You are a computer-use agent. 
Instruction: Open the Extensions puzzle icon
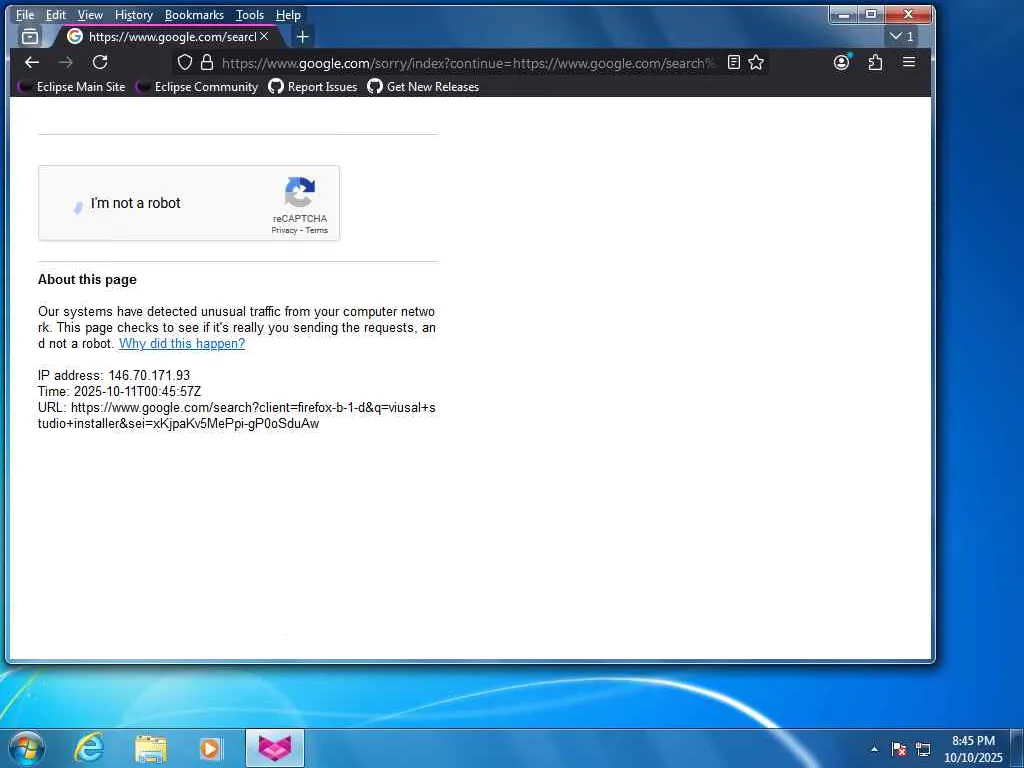pos(875,63)
